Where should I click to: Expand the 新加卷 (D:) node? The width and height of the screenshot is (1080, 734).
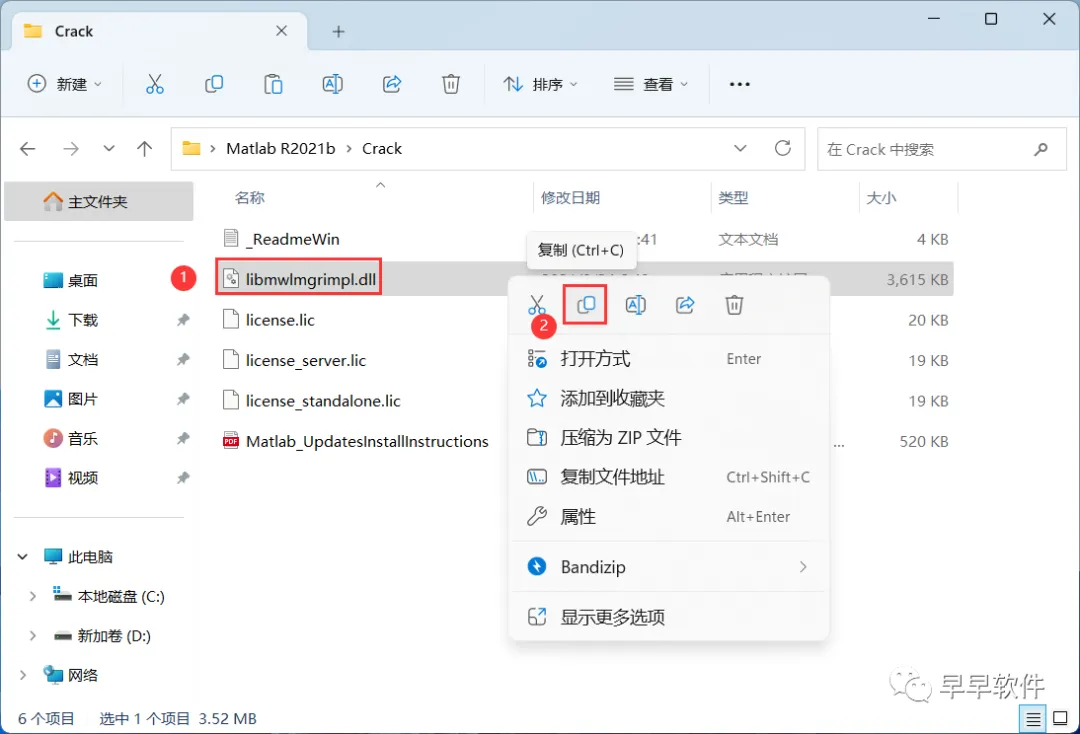(x=32, y=636)
